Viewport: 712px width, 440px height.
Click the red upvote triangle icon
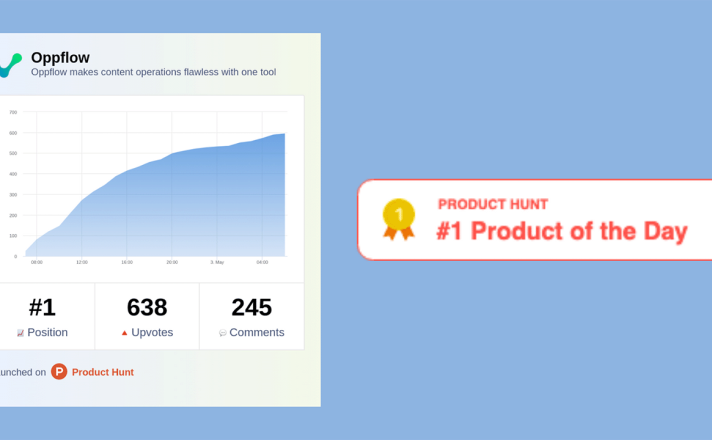pos(124,333)
